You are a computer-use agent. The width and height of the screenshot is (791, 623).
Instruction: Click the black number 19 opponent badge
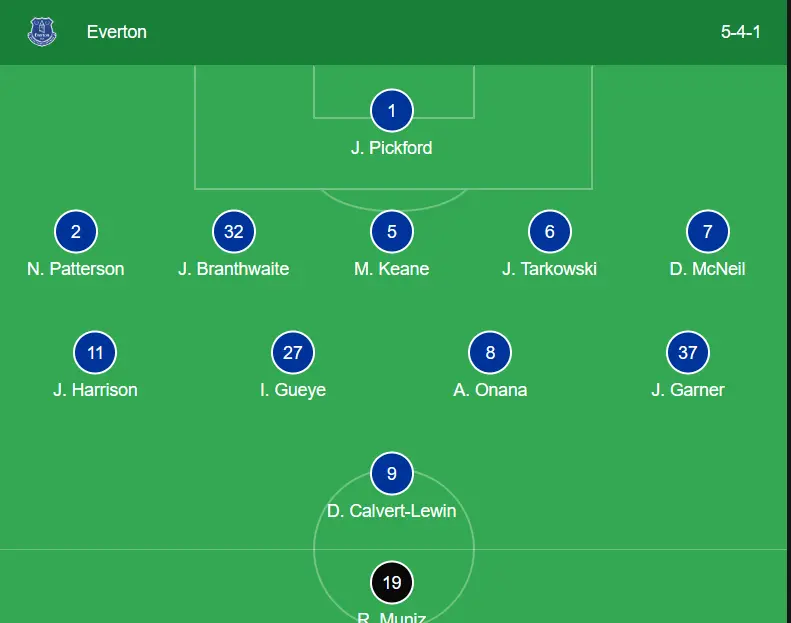coord(392,582)
